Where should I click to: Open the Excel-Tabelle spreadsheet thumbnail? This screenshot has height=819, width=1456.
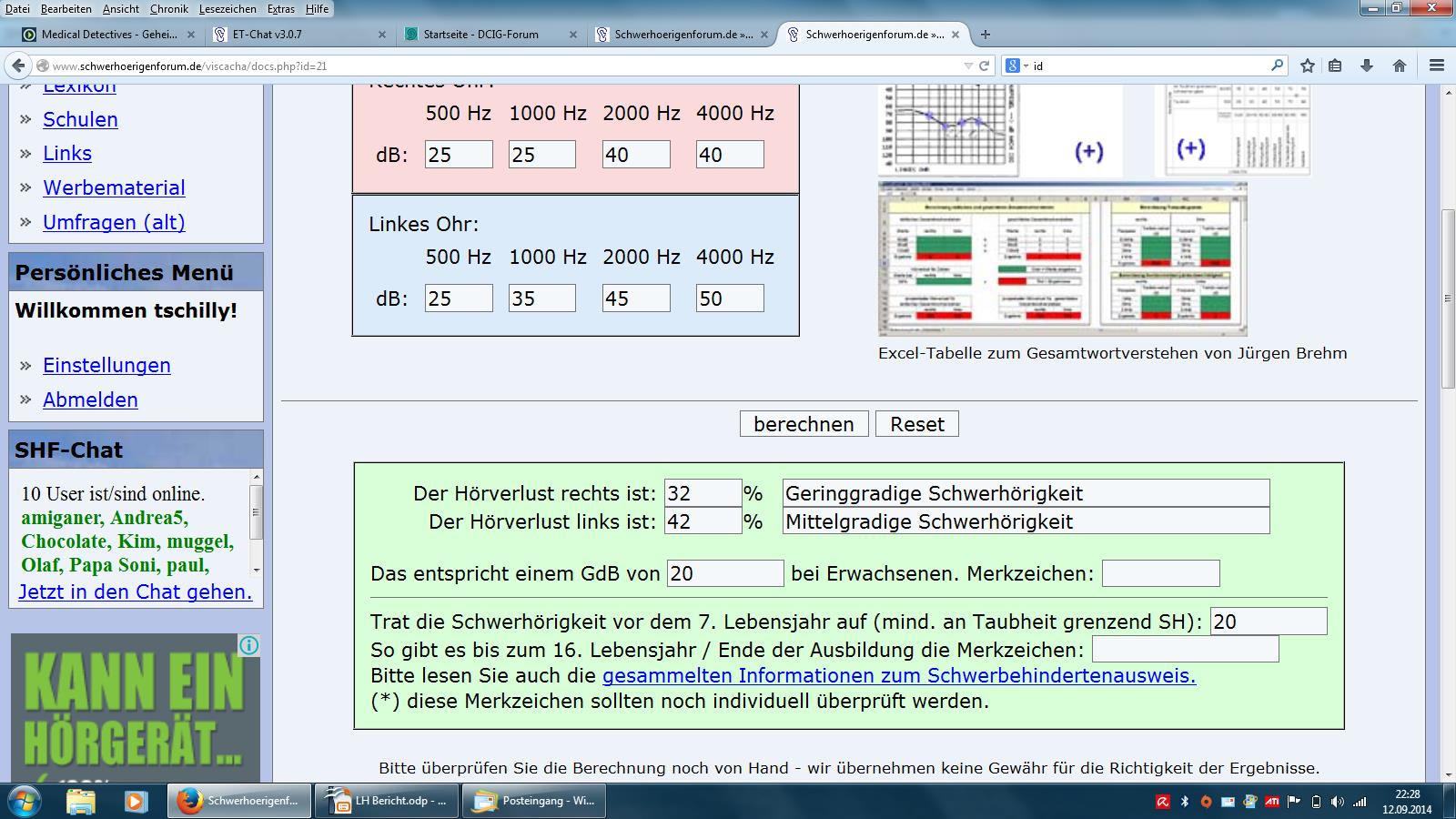[x=1062, y=259]
